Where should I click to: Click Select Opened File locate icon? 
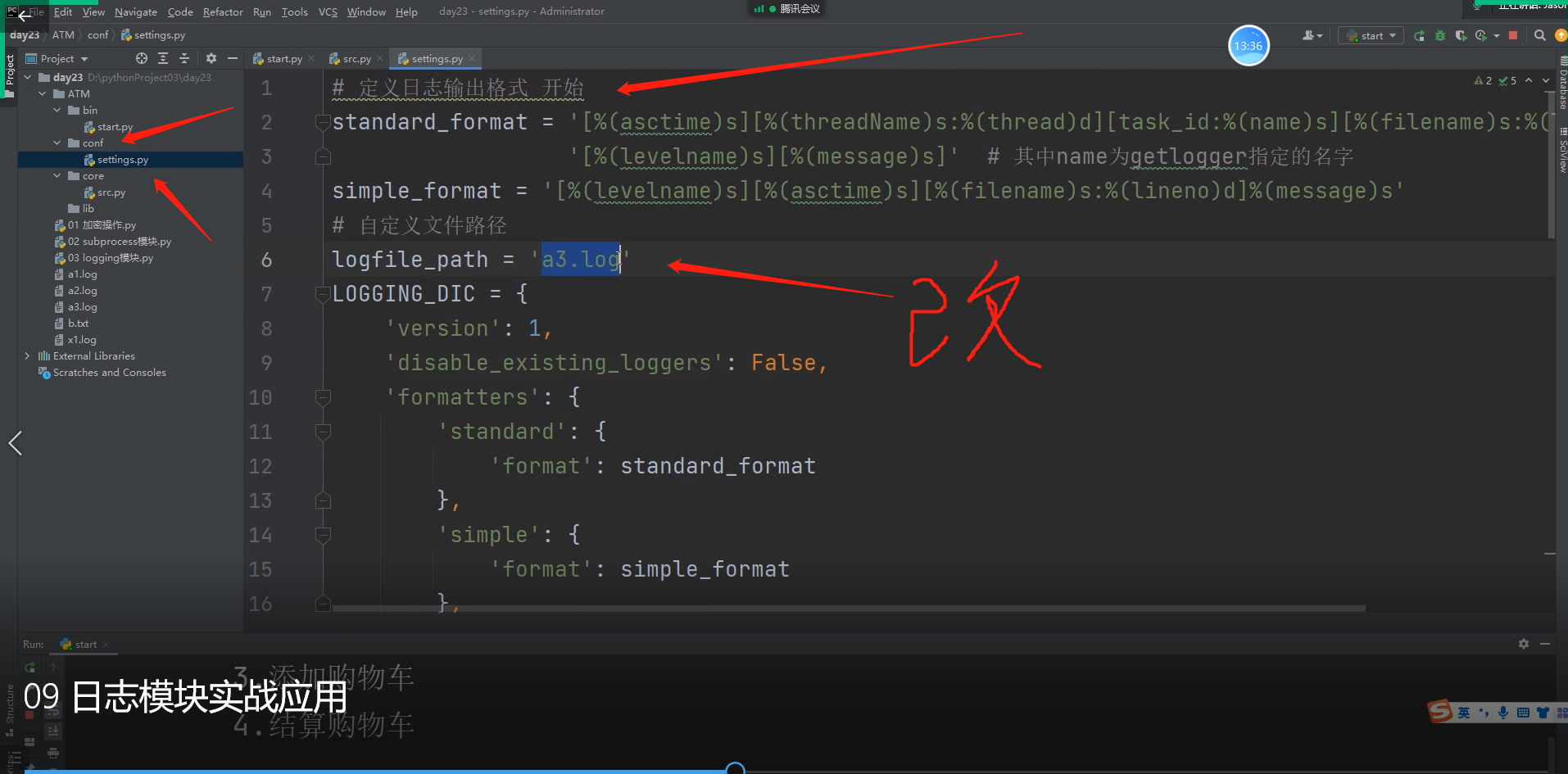tap(142, 58)
